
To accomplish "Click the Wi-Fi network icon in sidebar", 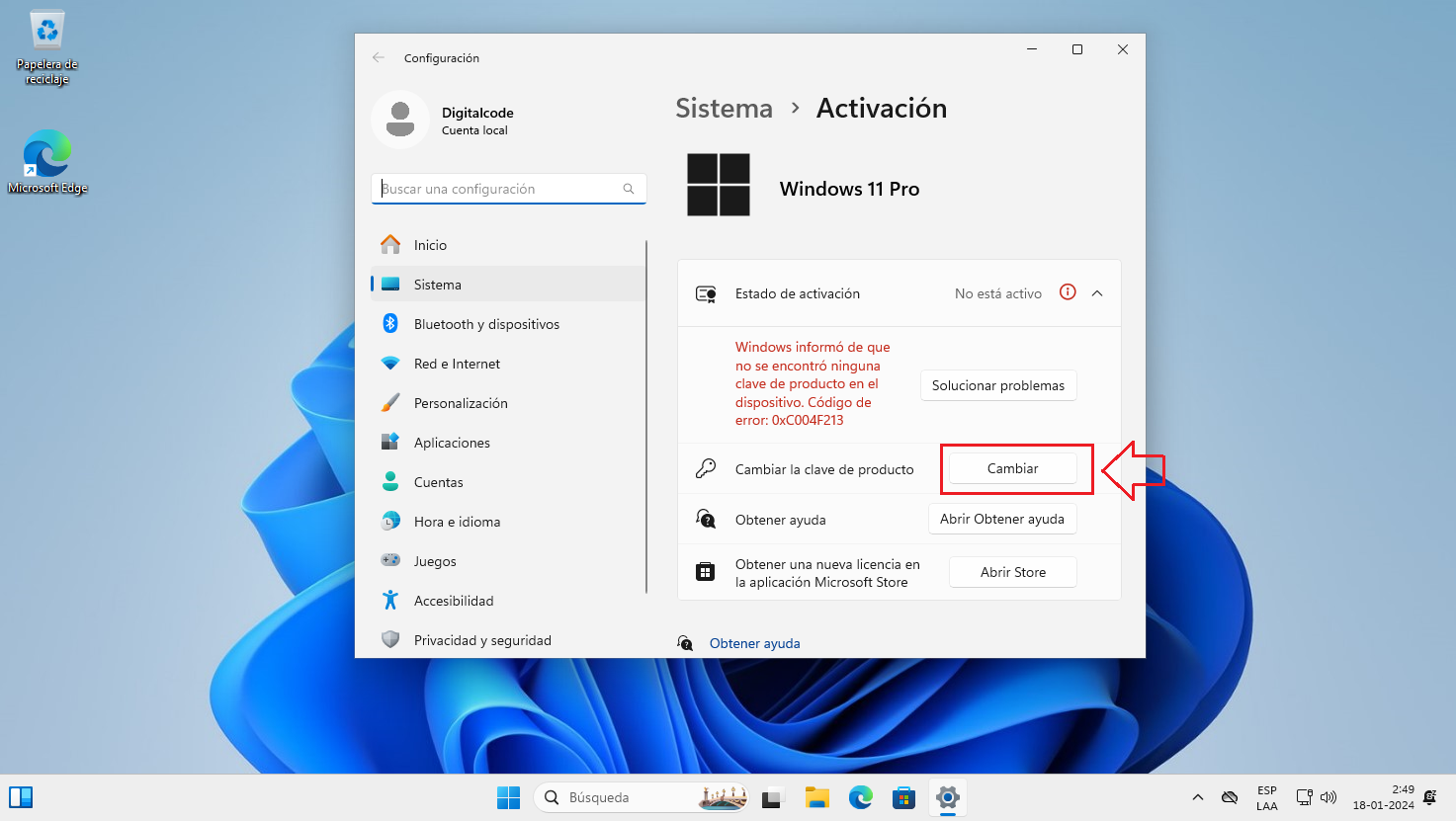I will point(390,364).
